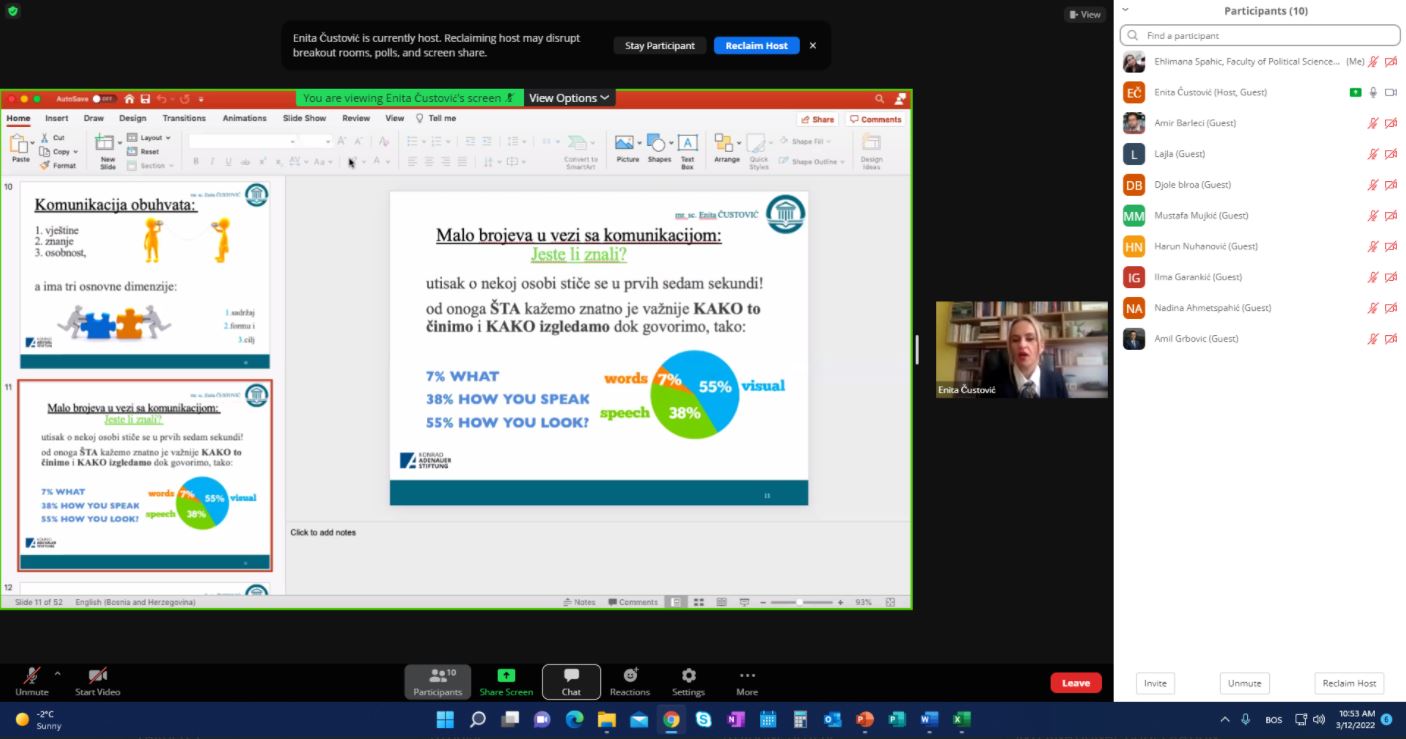Image resolution: width=1406 pixels, height=739 pixels.
Task: Open Zoom Settings from the meeting toolbar
Action: click(688, 681)
